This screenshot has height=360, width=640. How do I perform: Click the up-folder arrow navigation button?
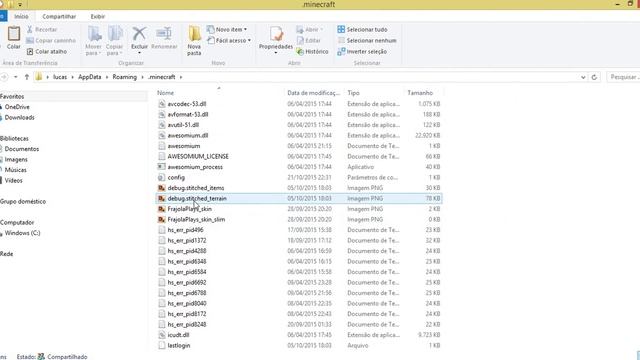pos(27,77)
